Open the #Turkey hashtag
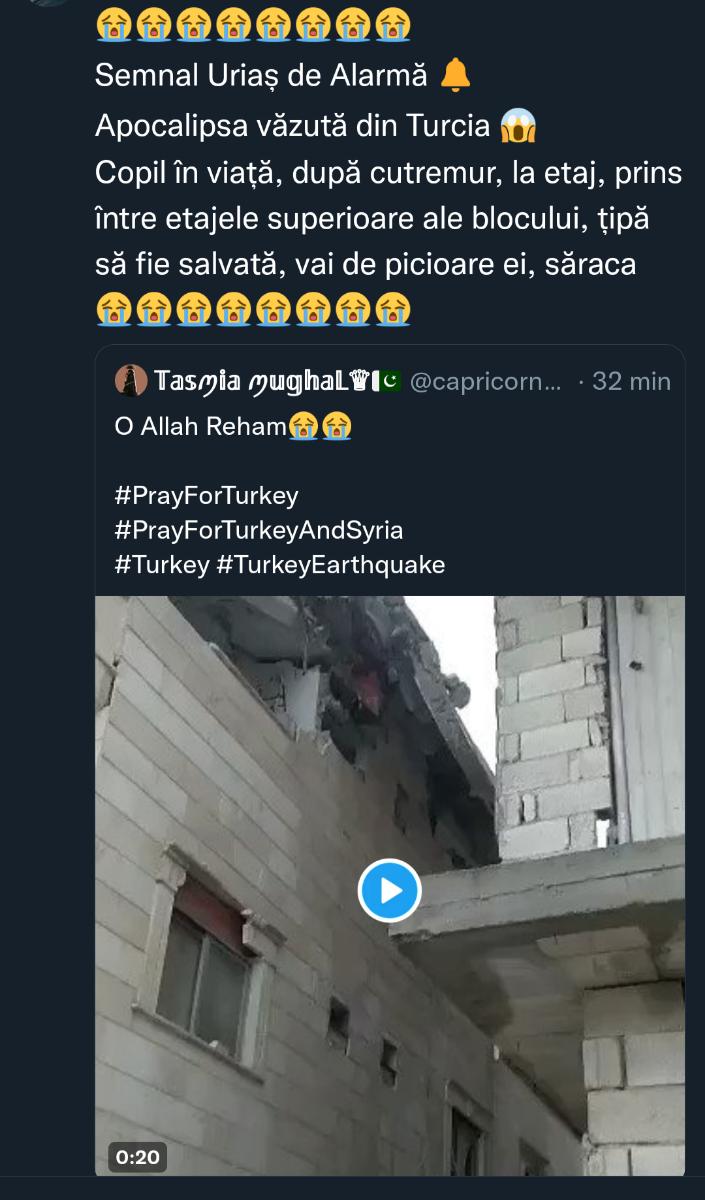The height and width of the screenshot is (1200, 705). (161, 564)
